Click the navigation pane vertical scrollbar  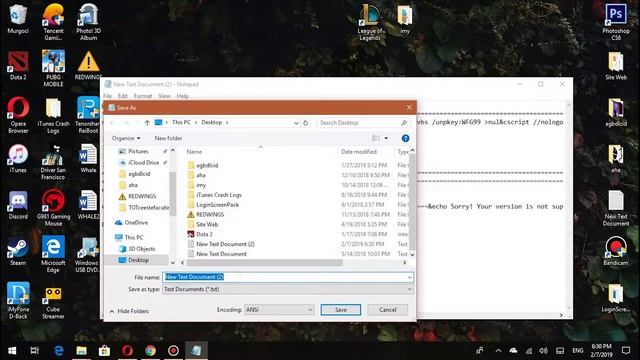(173, 194)
